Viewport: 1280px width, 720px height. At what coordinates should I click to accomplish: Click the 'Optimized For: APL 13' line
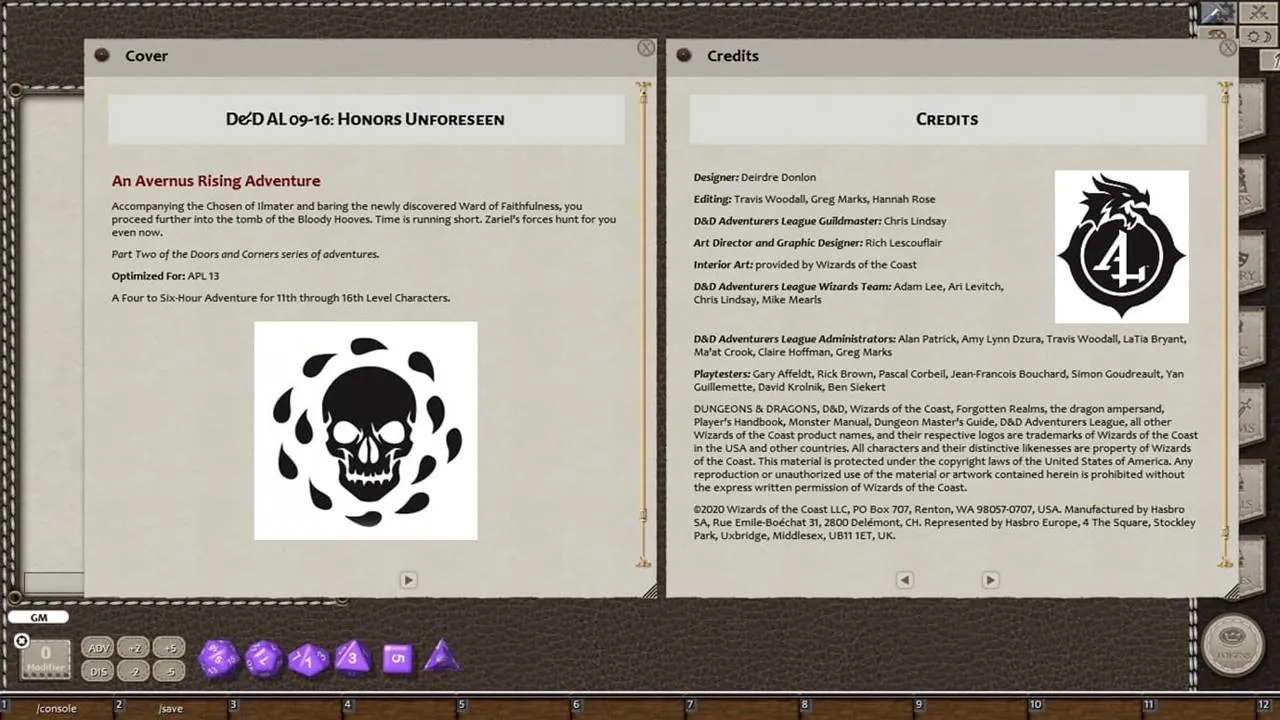[x=165, y=276]
